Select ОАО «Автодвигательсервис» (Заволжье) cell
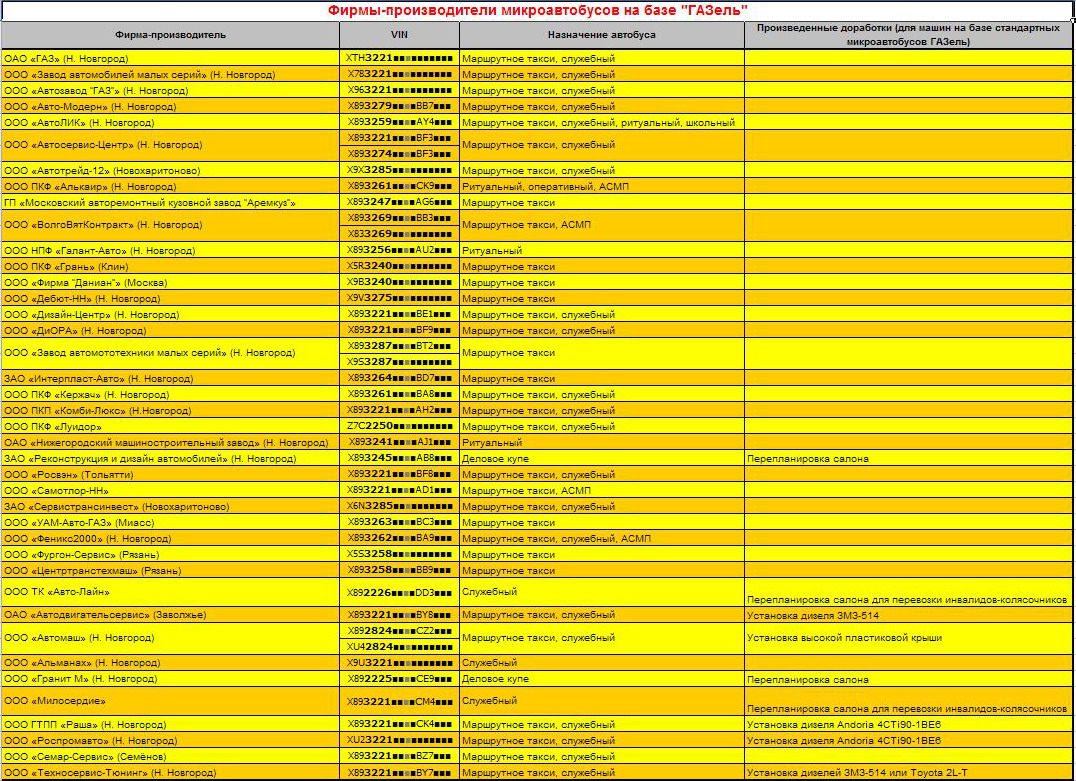The image size is (1076, 781). 170,615
